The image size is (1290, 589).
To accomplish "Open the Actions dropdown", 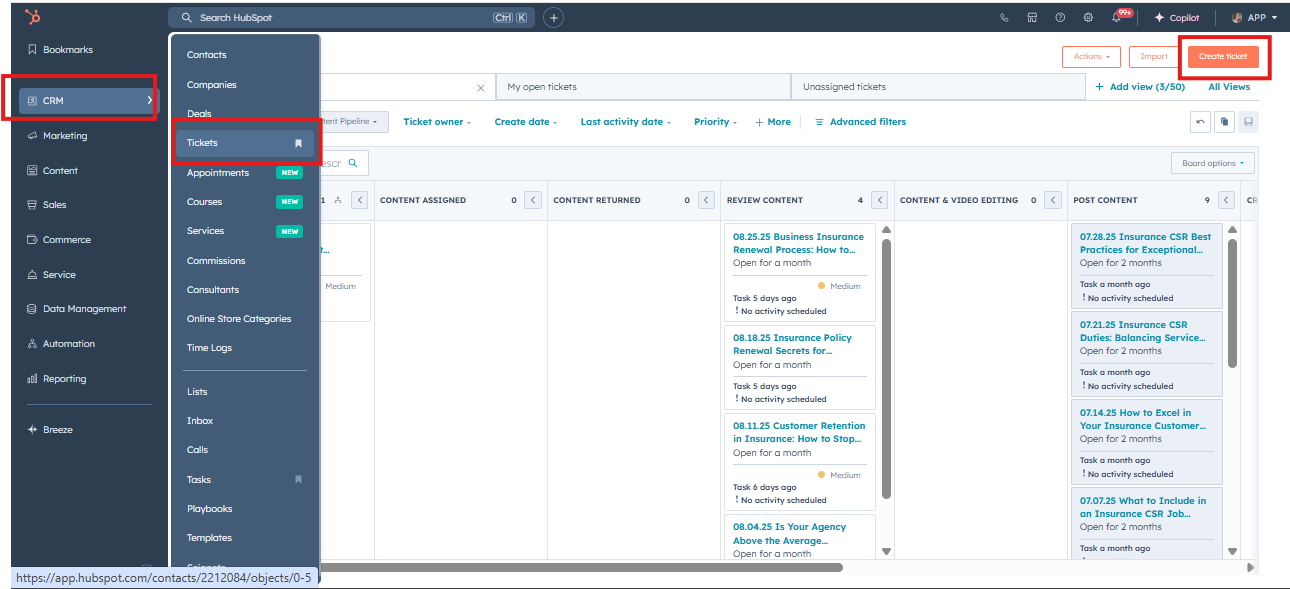I will point(1091,57).
